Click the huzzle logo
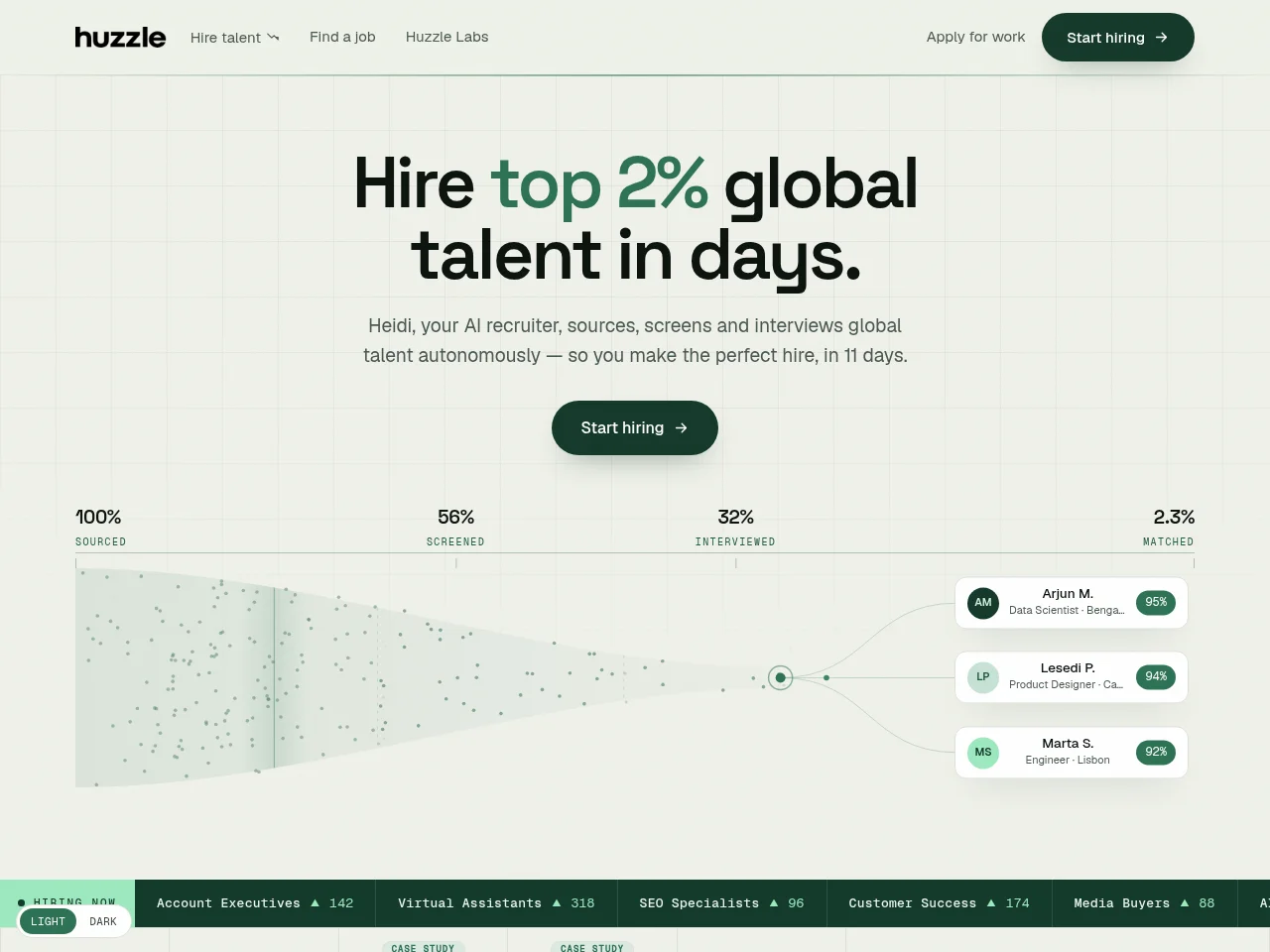This screenshot has height=952, width=1270. coord(120,37)
